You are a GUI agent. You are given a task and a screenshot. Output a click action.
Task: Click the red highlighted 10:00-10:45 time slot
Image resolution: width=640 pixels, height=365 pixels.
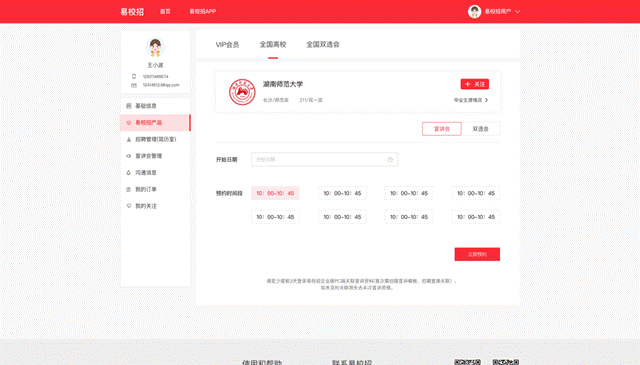point(275,193)
